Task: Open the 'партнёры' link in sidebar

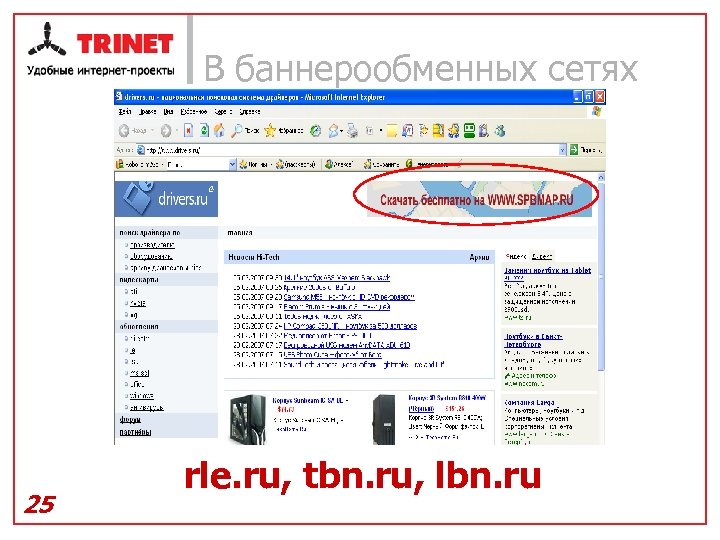Action: coord(135,432)
